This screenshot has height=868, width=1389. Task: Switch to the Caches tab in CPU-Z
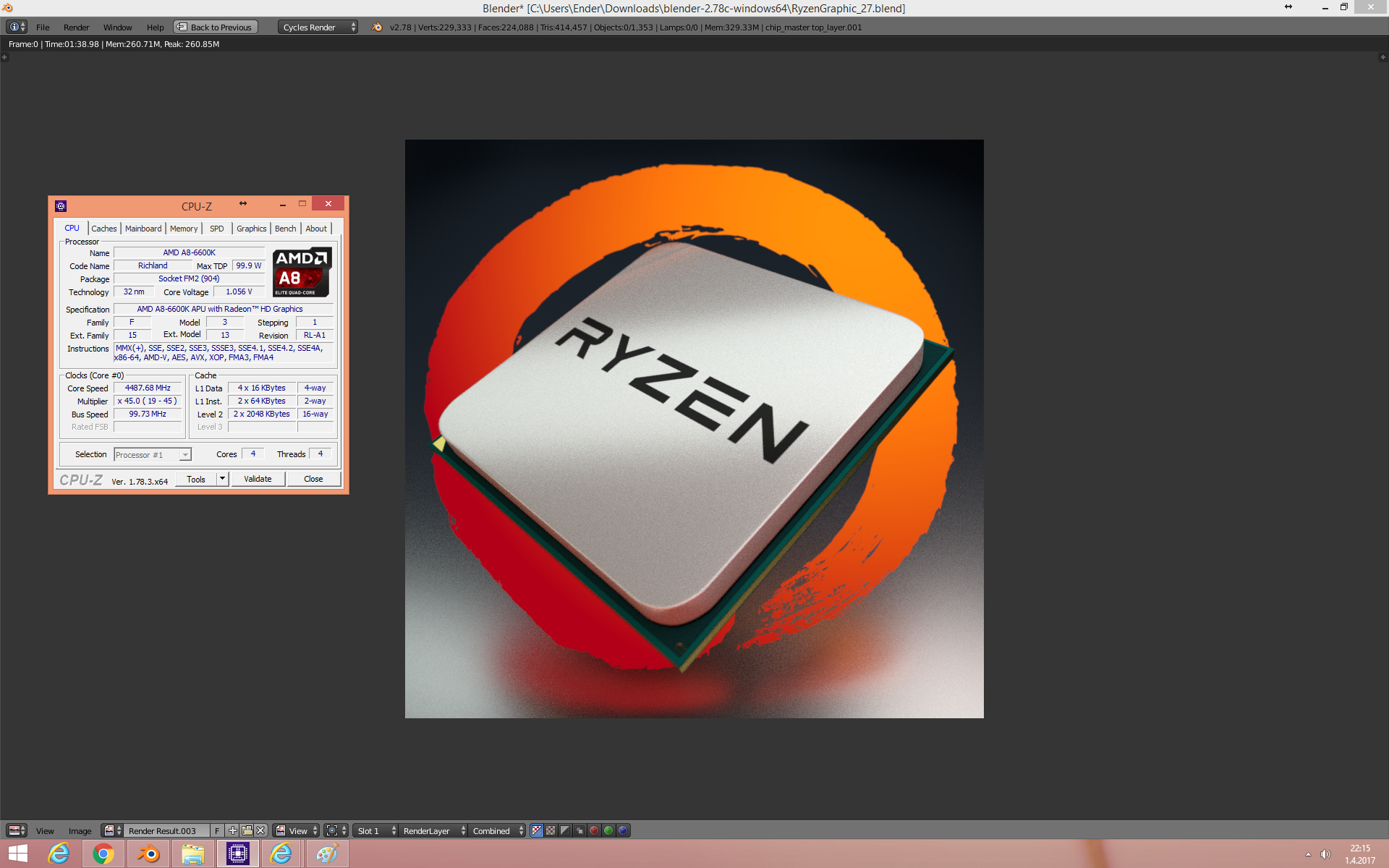104,229
